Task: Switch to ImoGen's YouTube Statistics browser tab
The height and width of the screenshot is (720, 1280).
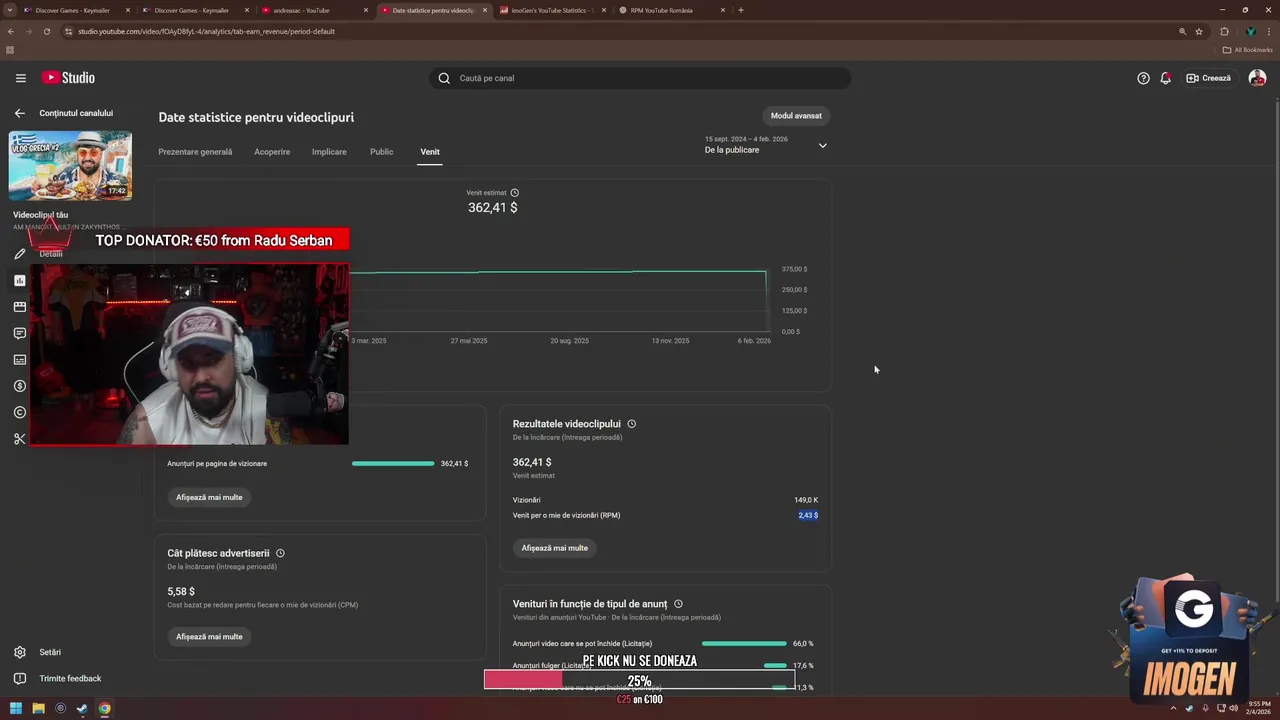Action: tap(554, 10)
